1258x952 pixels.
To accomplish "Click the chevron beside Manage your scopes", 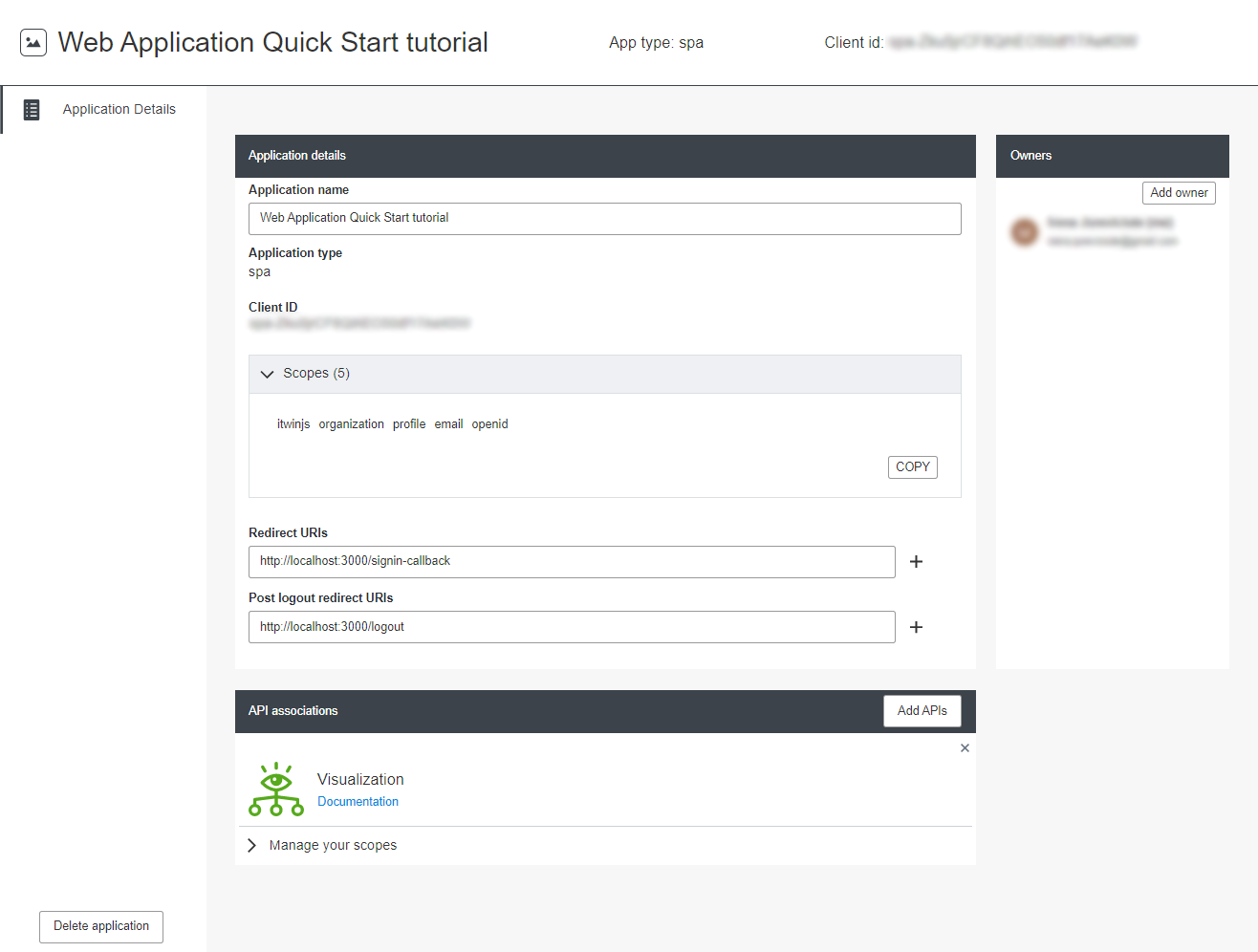I will (252, 846).
